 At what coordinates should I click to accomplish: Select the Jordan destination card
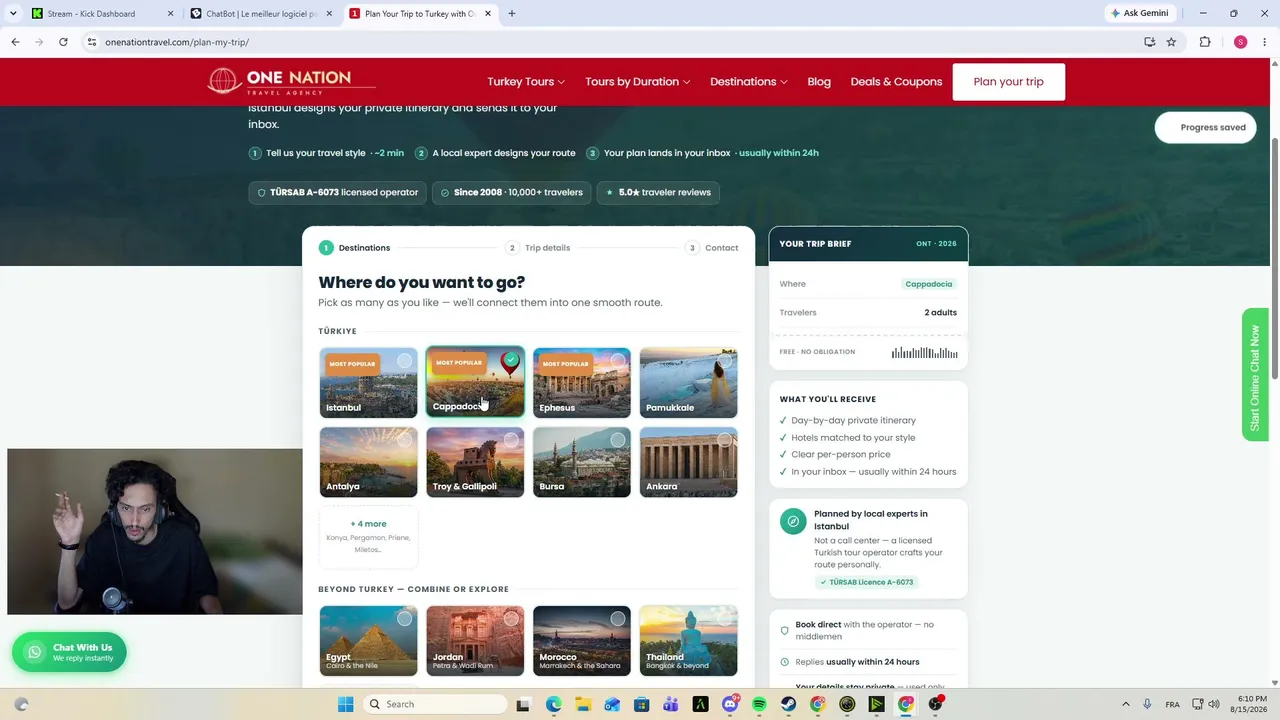coord(475,641)
